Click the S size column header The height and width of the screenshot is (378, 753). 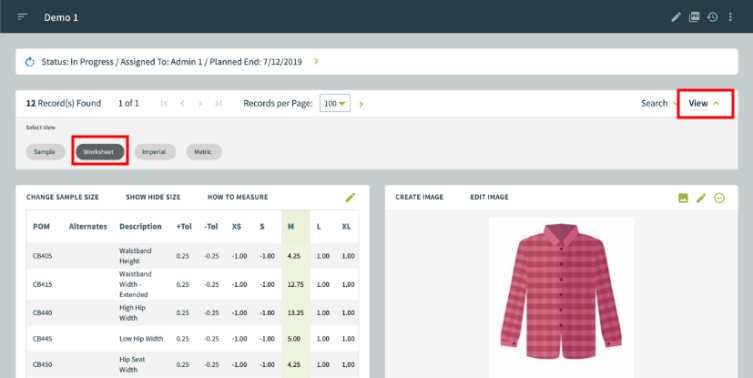[x=262, y=226]
